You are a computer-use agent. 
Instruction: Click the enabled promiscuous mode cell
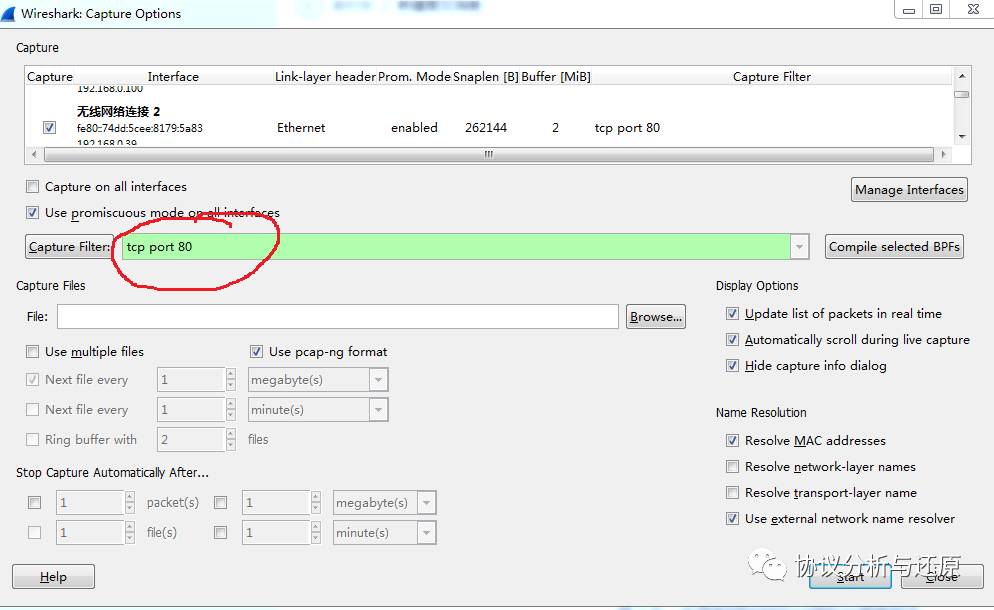pyautogui.click(x=414, y=127)
